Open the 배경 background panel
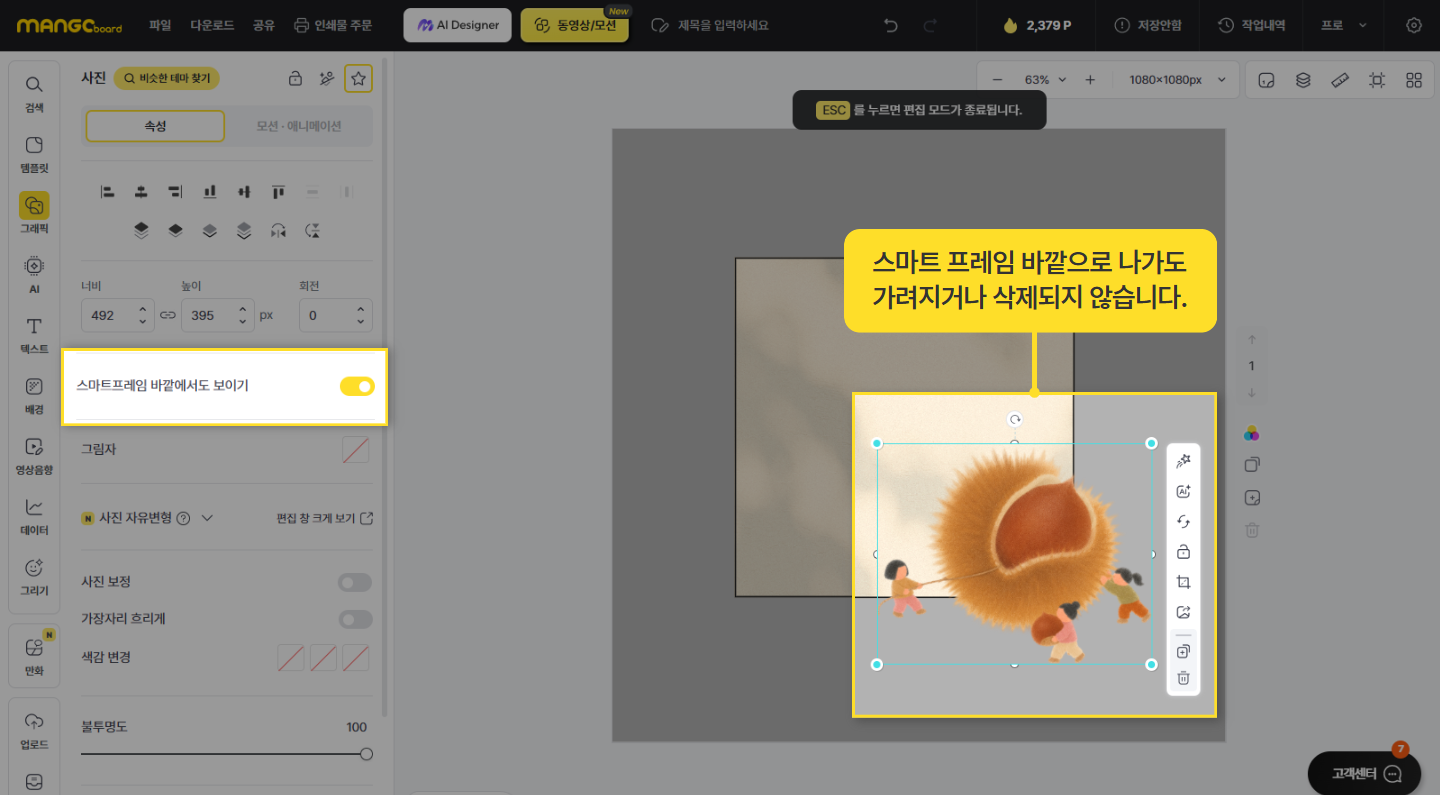 pyautogui.click(x=34, y=395)
